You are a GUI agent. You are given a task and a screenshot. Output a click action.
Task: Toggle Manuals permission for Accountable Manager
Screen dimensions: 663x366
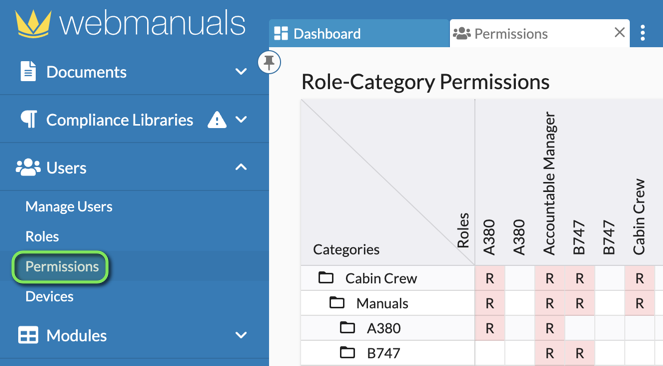click(x=550, y=303)
